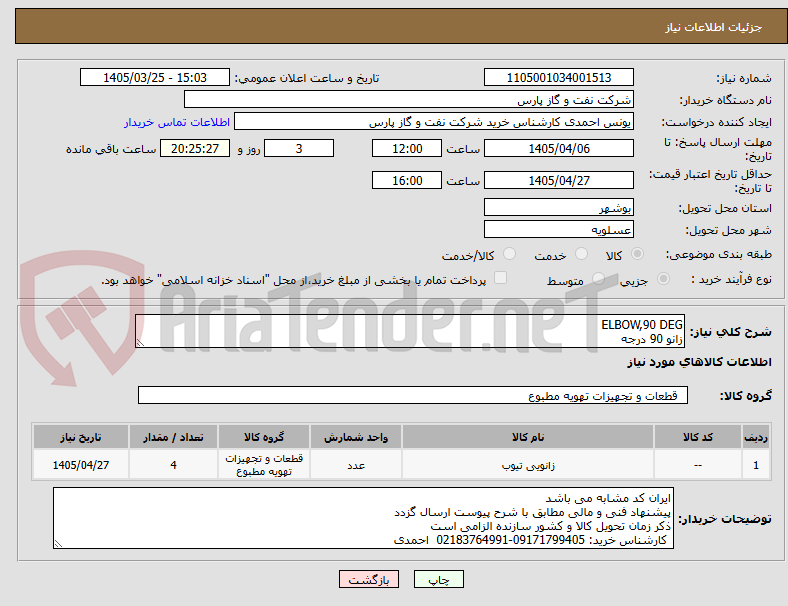Select the متوسط purchase type radio
Viewport: 788px width, 606px height.
598,278
